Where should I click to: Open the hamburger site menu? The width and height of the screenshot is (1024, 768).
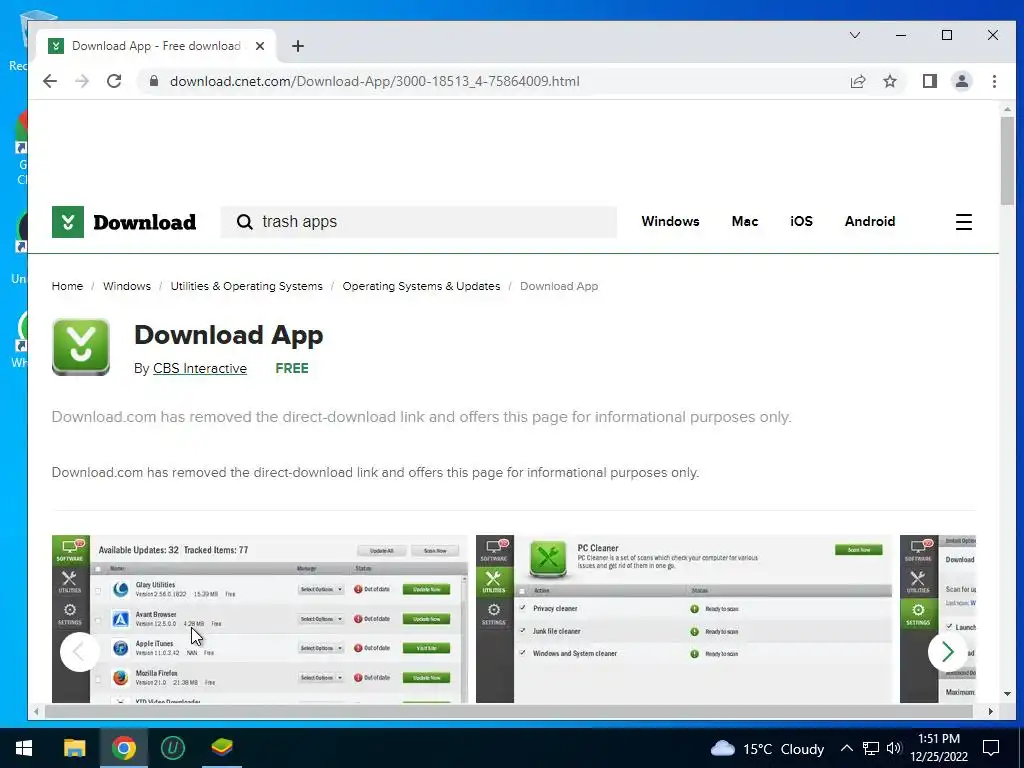(964, 222)
